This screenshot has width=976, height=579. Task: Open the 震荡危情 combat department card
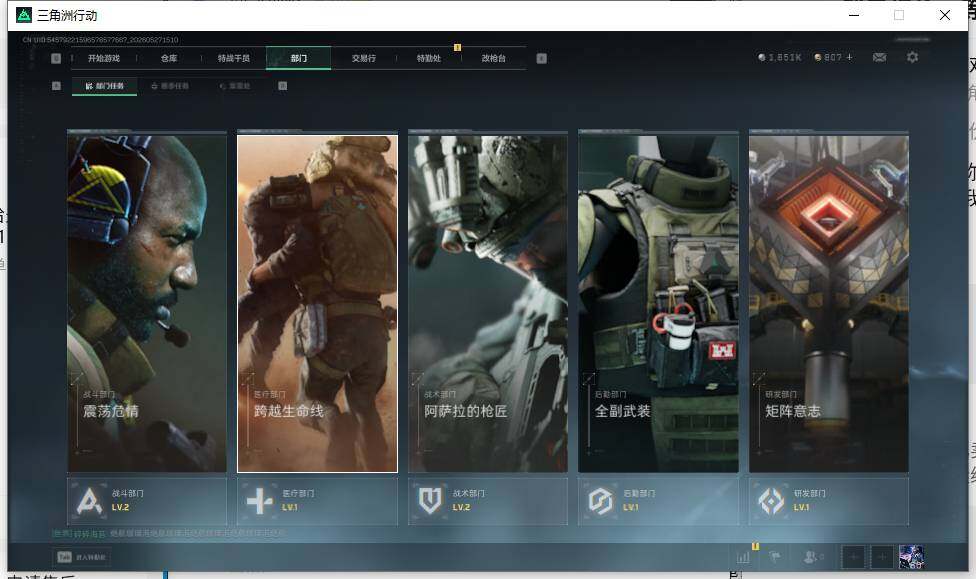(x=147, y=303)
